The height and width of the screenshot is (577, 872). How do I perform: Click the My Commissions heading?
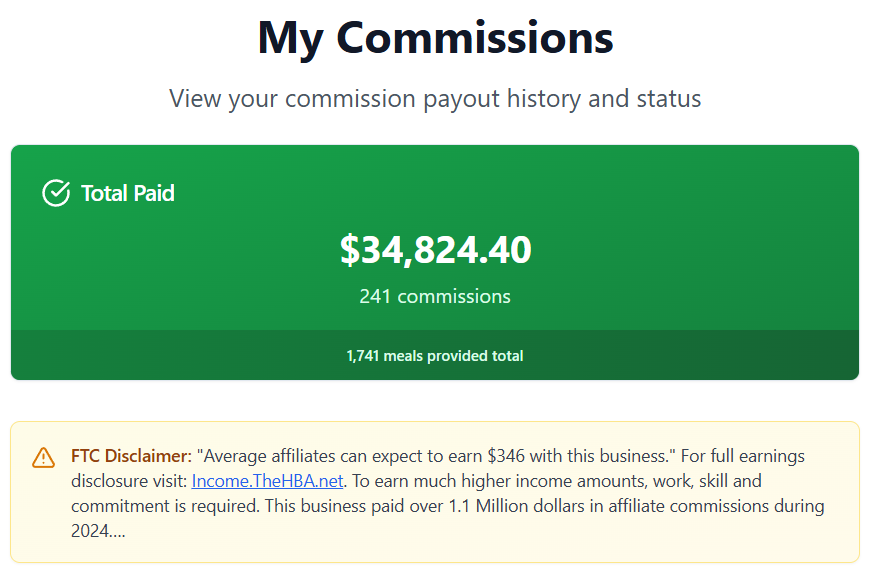pos(435,39)
